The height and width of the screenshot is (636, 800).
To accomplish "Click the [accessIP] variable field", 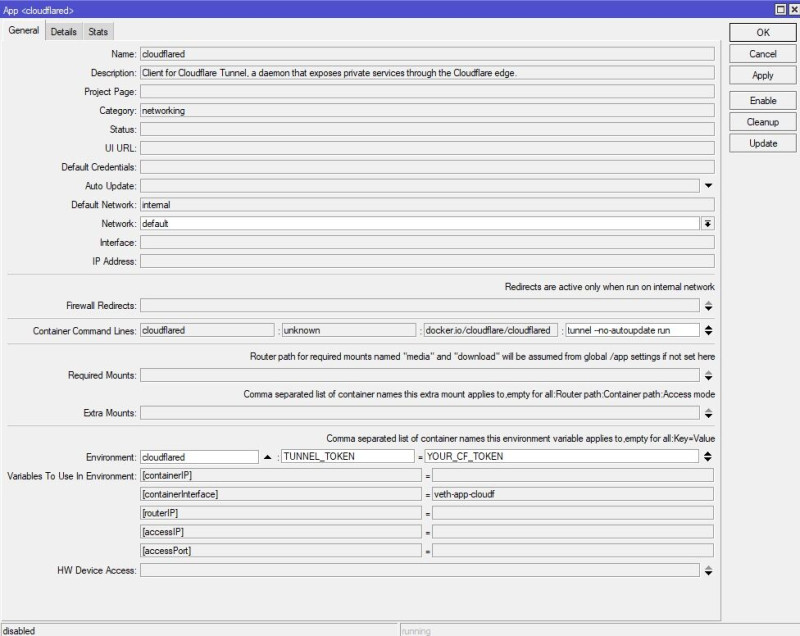I will point(281,532).
